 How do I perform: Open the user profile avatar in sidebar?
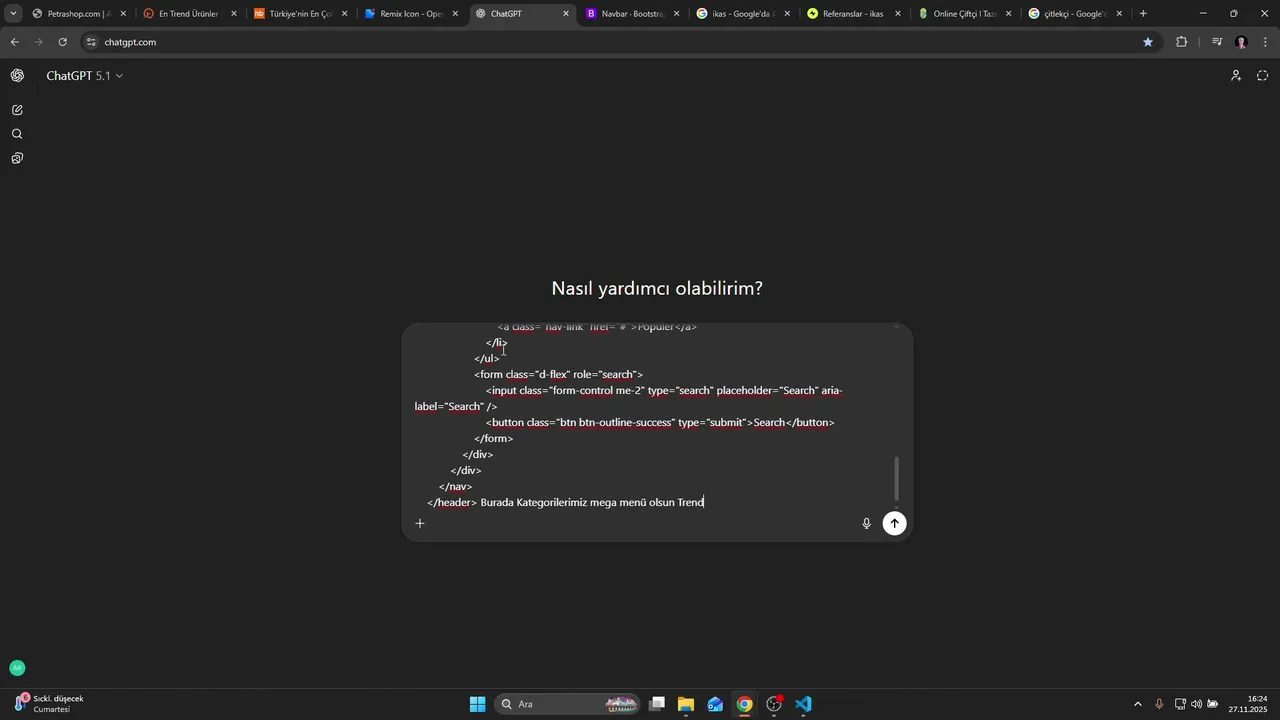point(17,668)
